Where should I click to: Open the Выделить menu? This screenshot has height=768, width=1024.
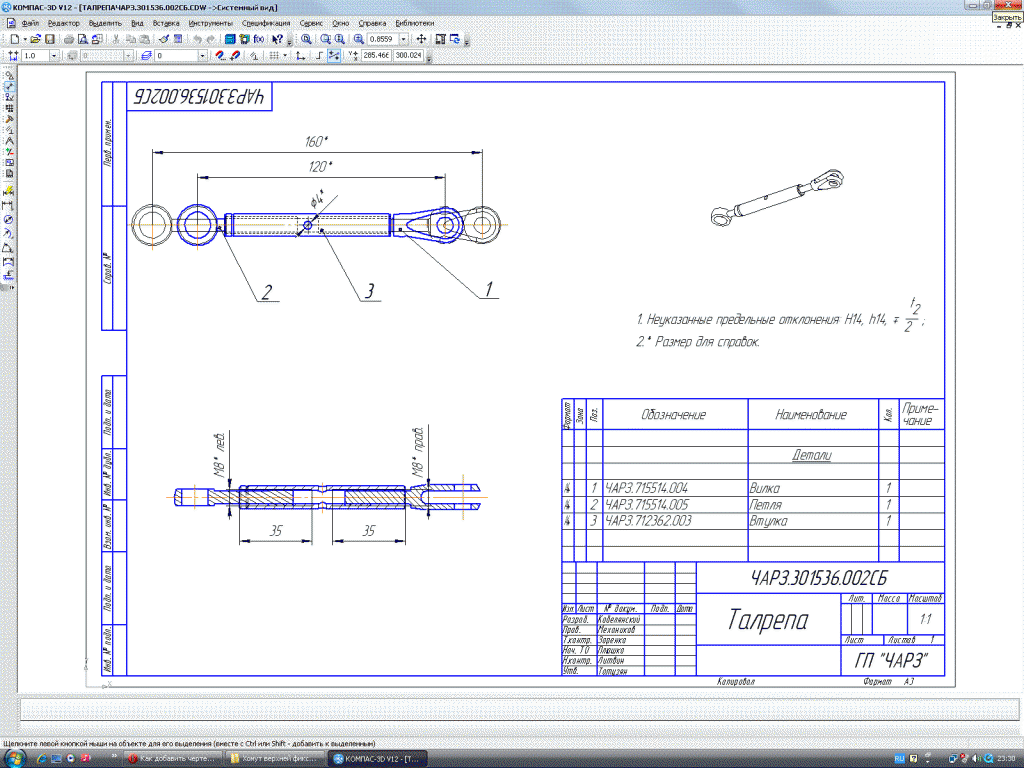tap(104, 23)
